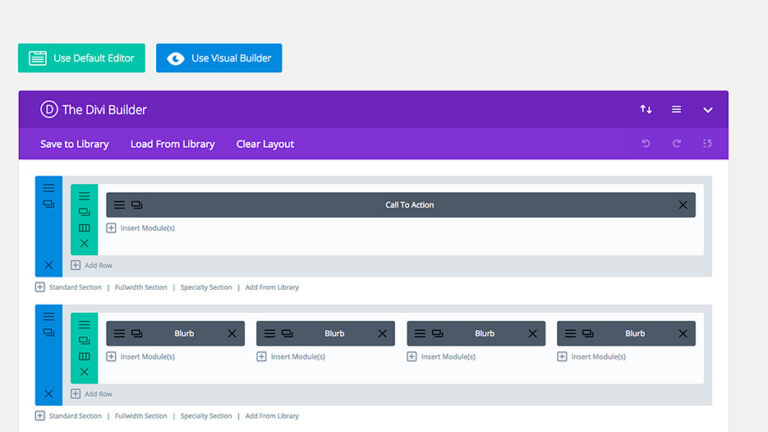Duplicate the row containing Call To Action
The image size is (768, 432).
point(84,212)
